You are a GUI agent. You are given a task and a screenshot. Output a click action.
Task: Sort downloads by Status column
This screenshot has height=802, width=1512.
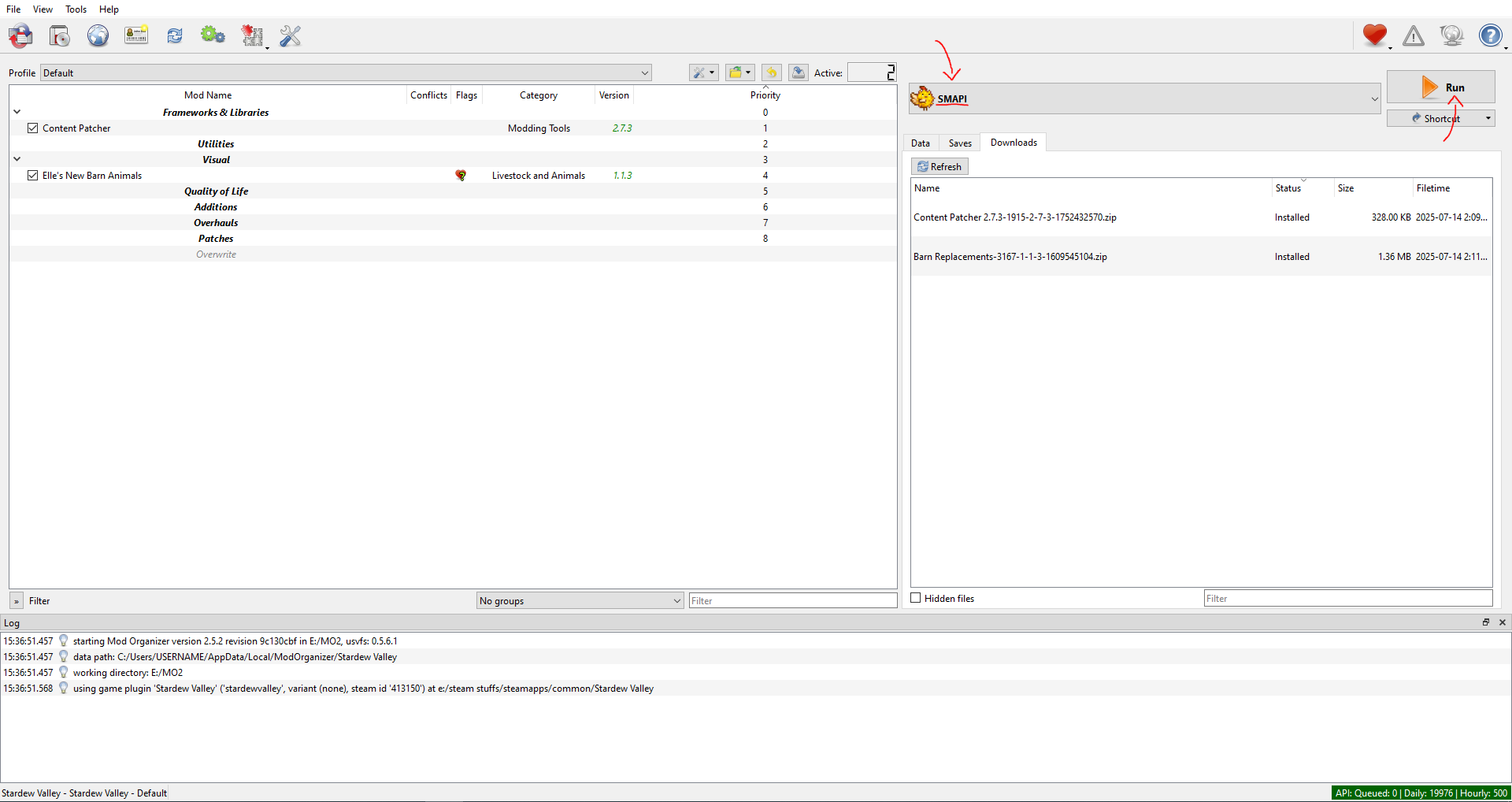click(1303, 188)
